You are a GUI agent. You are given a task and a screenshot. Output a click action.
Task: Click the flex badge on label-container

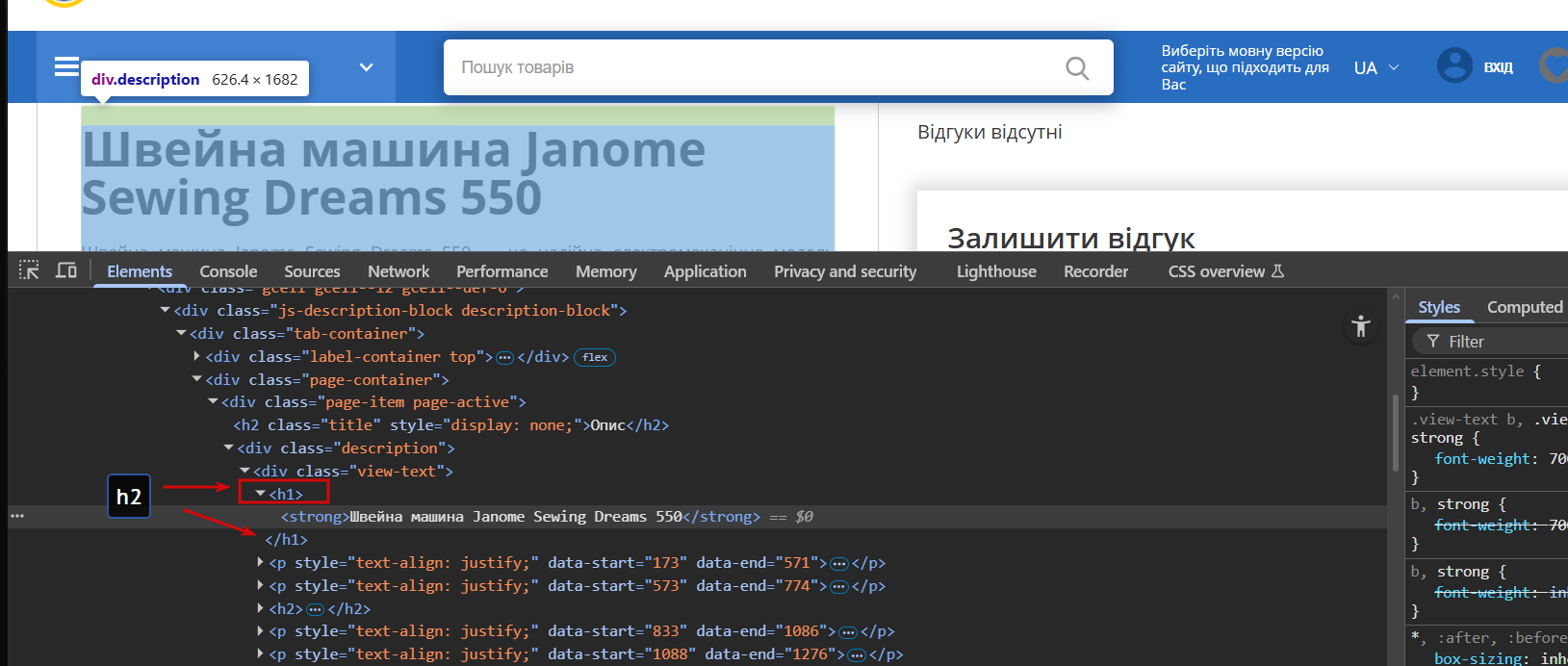point(595,357)
